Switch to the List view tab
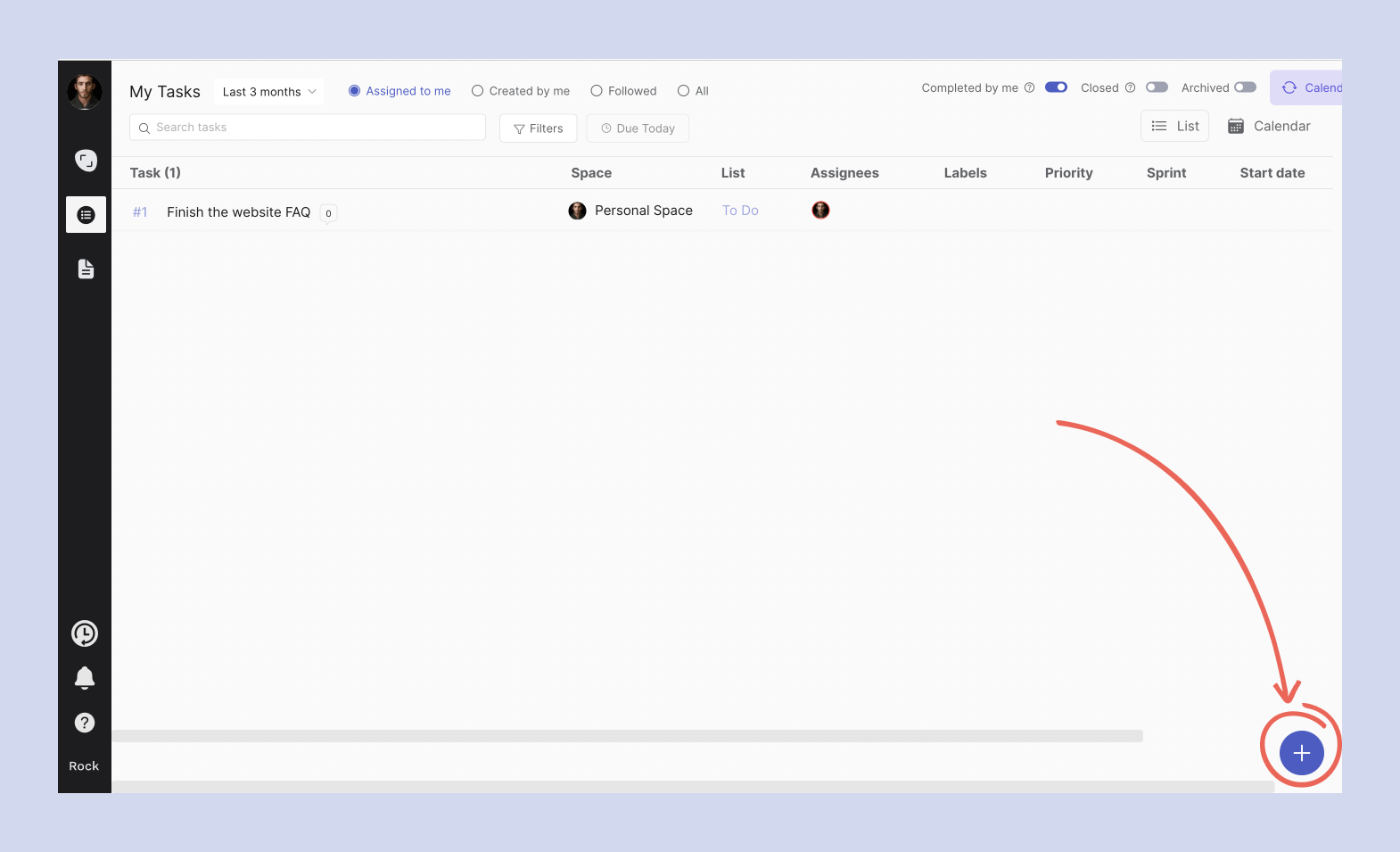 tap(1174, 127)
